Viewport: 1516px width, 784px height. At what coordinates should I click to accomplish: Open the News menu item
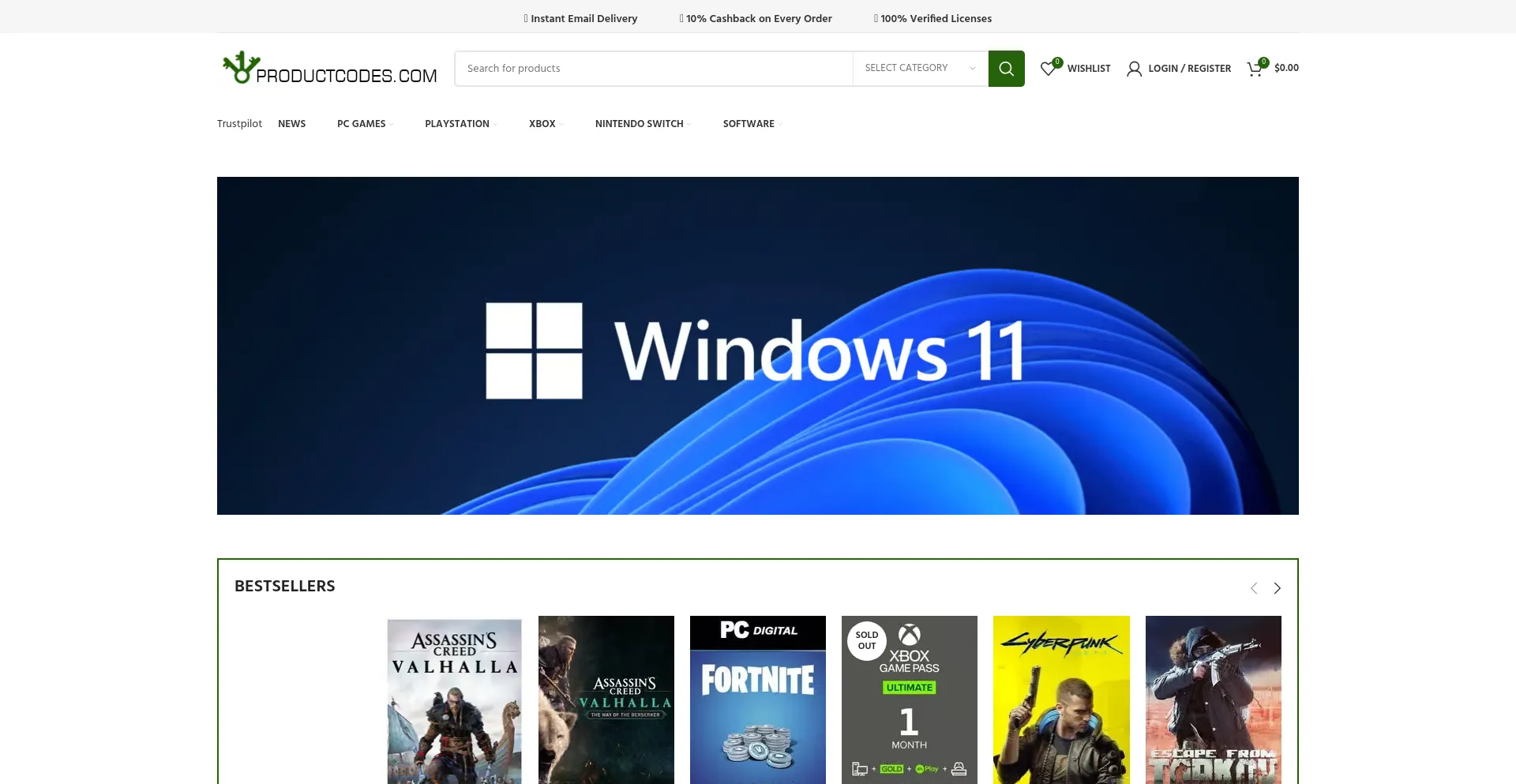pyautogui.click(x=291, y=124)
